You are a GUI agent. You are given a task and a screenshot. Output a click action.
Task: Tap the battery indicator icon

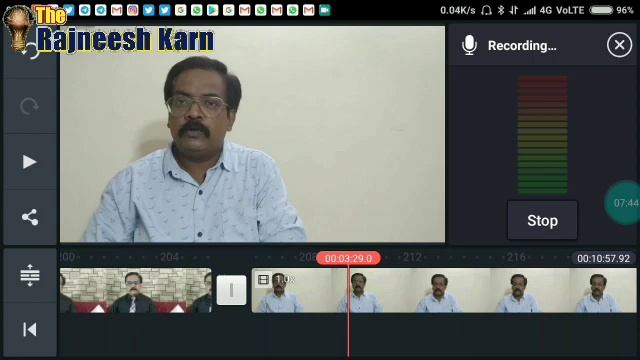(x=601, y=10)
